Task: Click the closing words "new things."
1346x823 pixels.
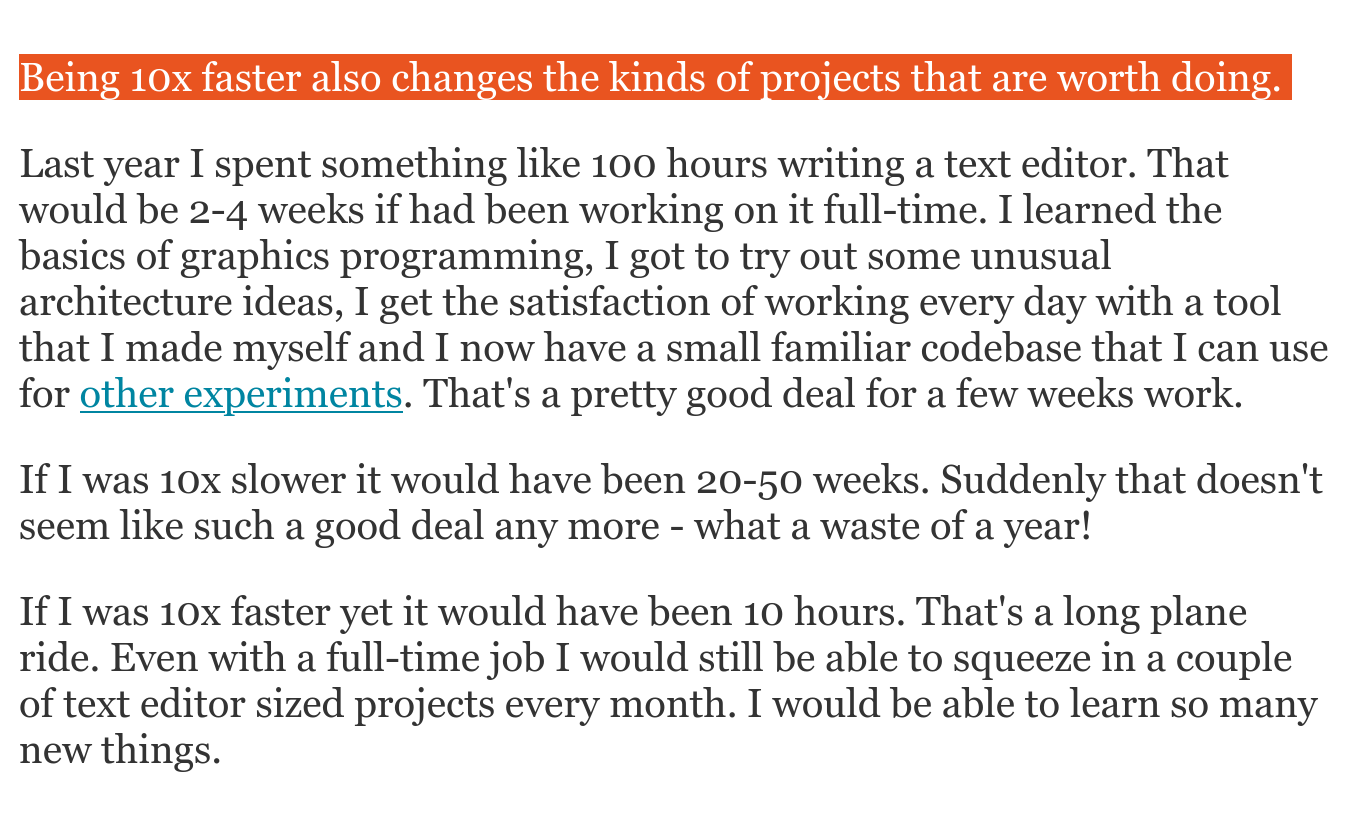Action: [120, 751]
